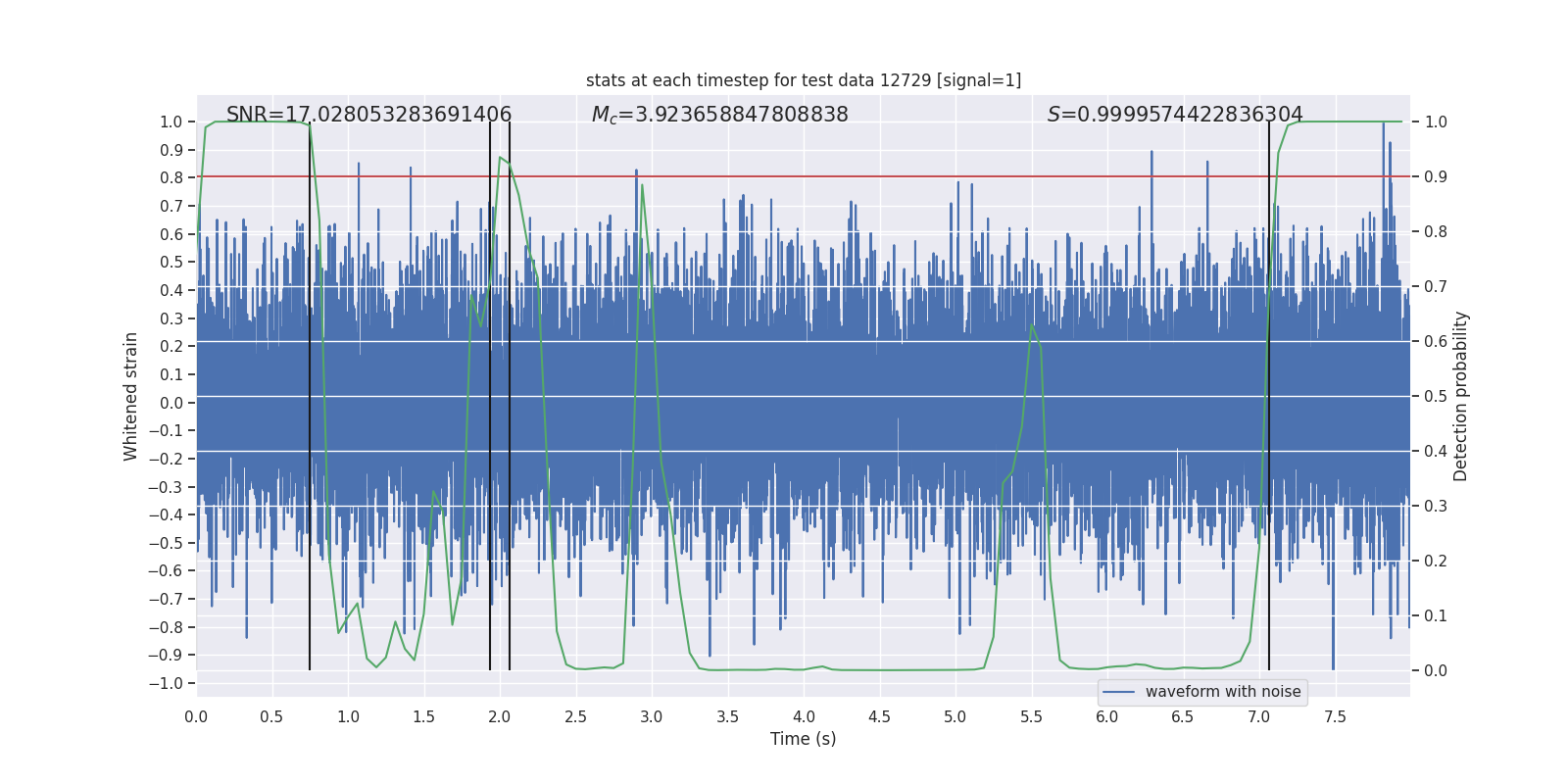Choose the 3.5 tick on the Time axis
1568x784 pixels.
point(727,716)
